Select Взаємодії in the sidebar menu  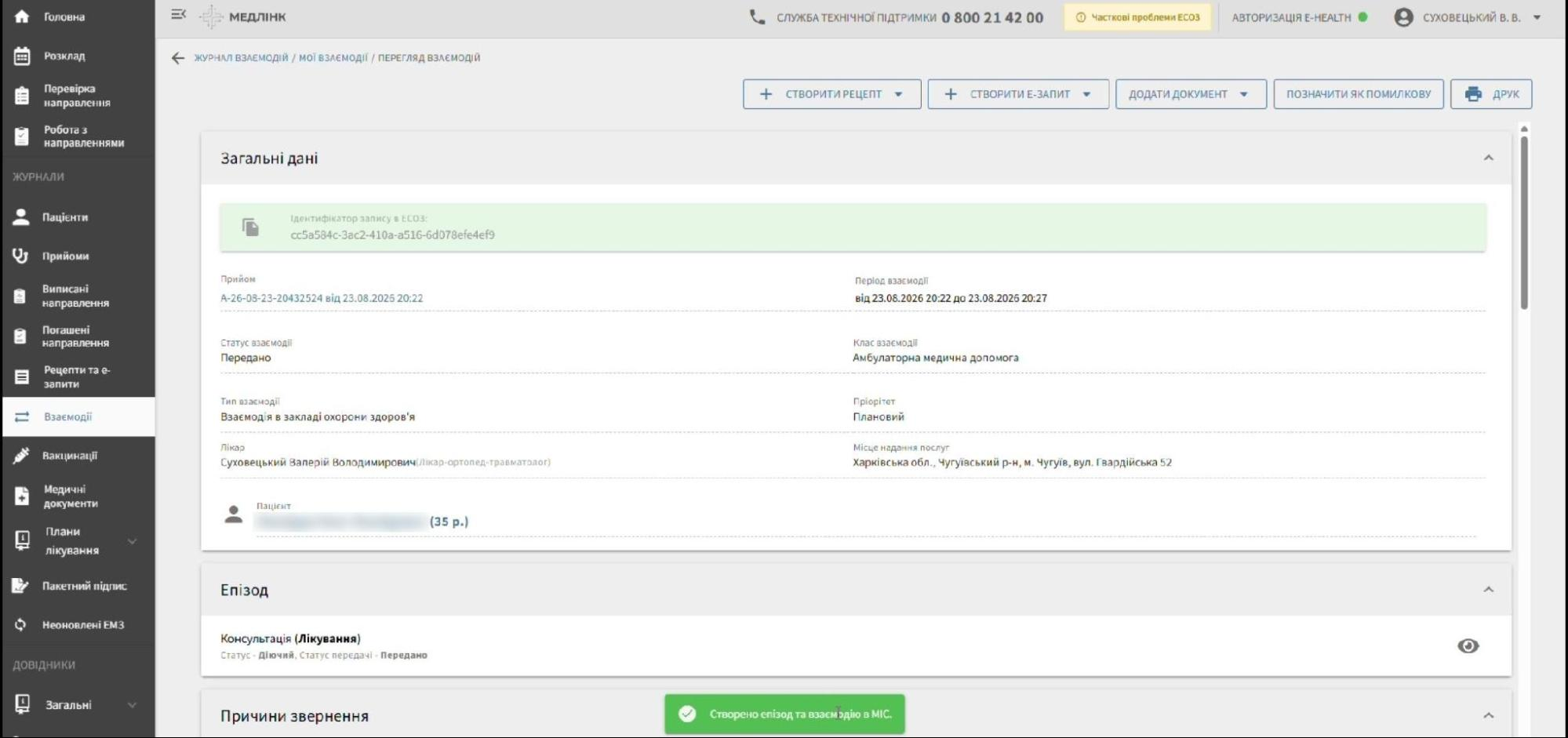(78, 417)
